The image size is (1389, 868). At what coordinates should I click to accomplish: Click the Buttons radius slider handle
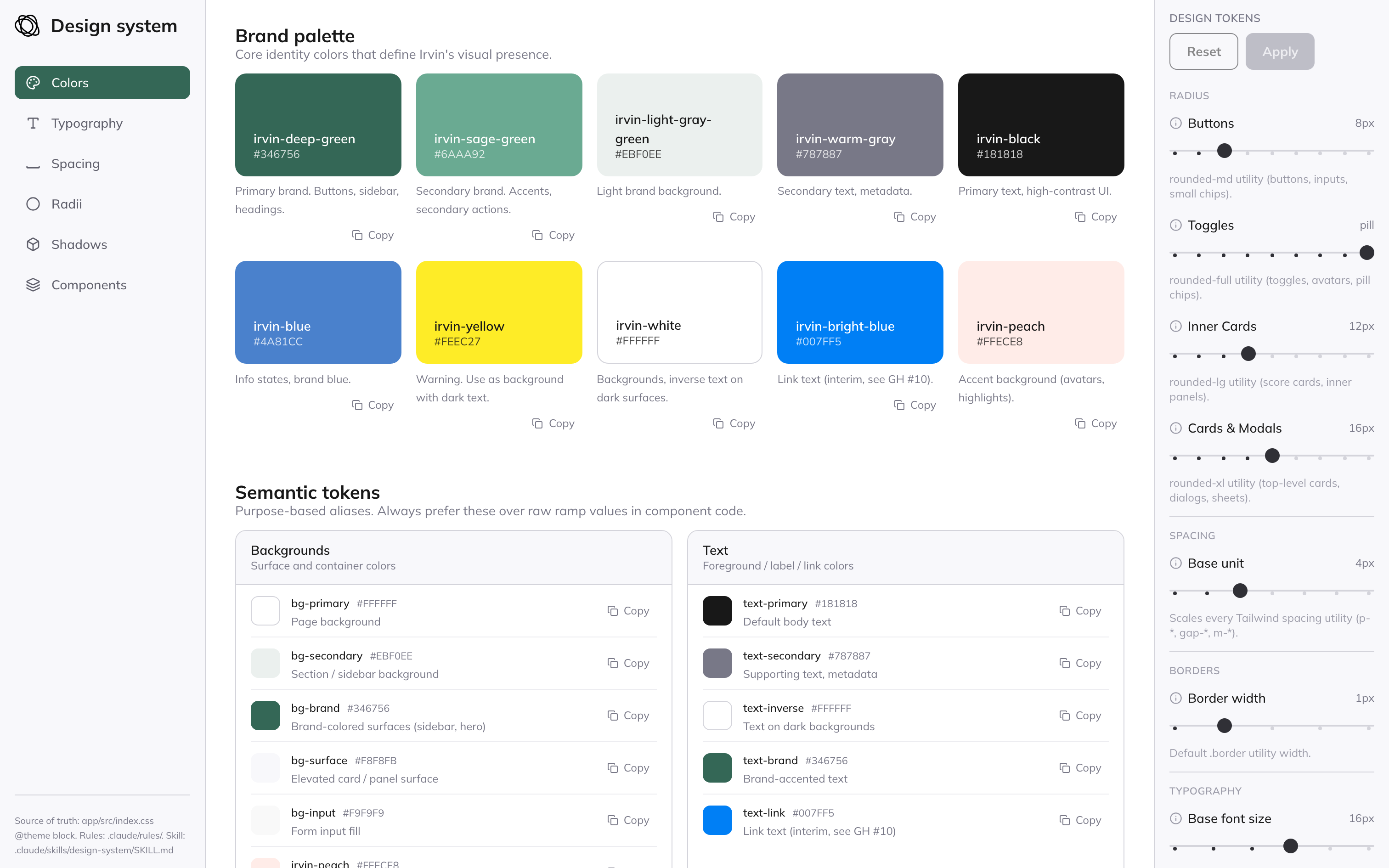click(1224, 151)
